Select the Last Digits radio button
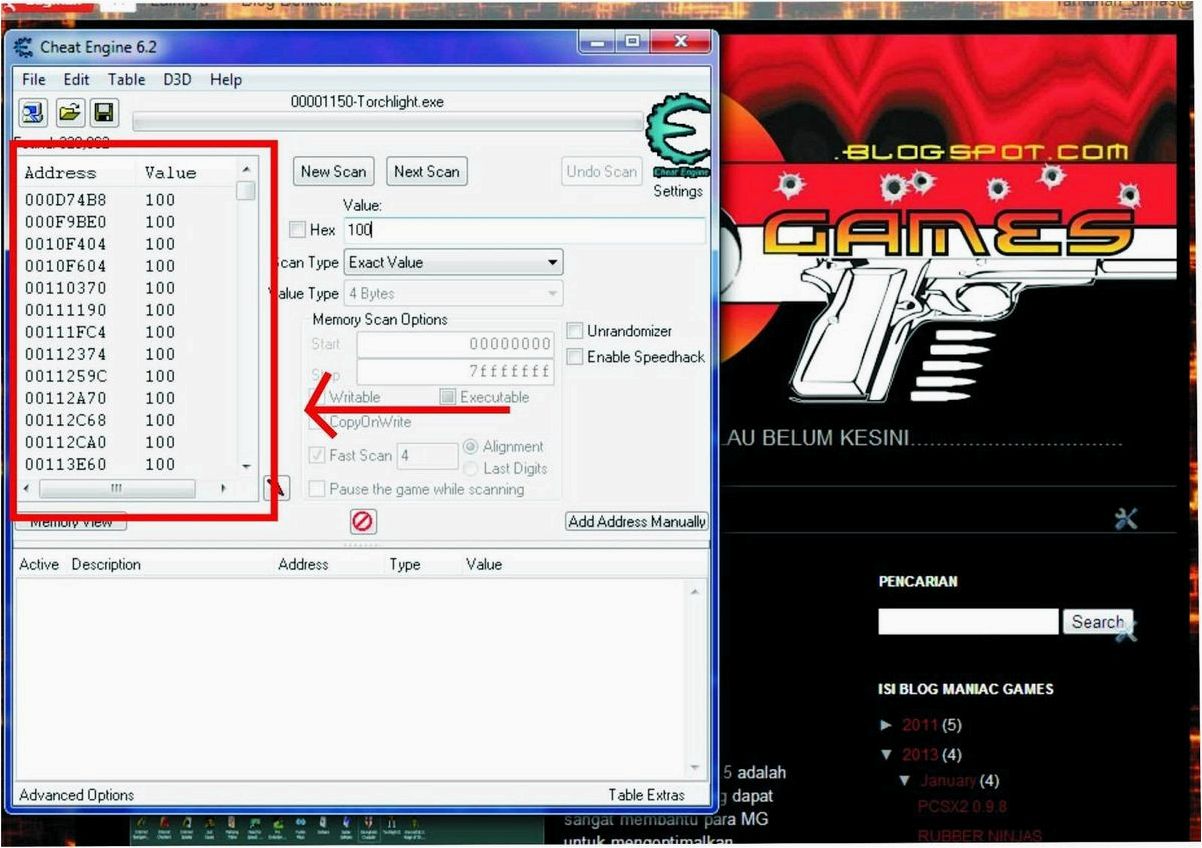The height and width of the screenshot is (848, 1202). 471,468
